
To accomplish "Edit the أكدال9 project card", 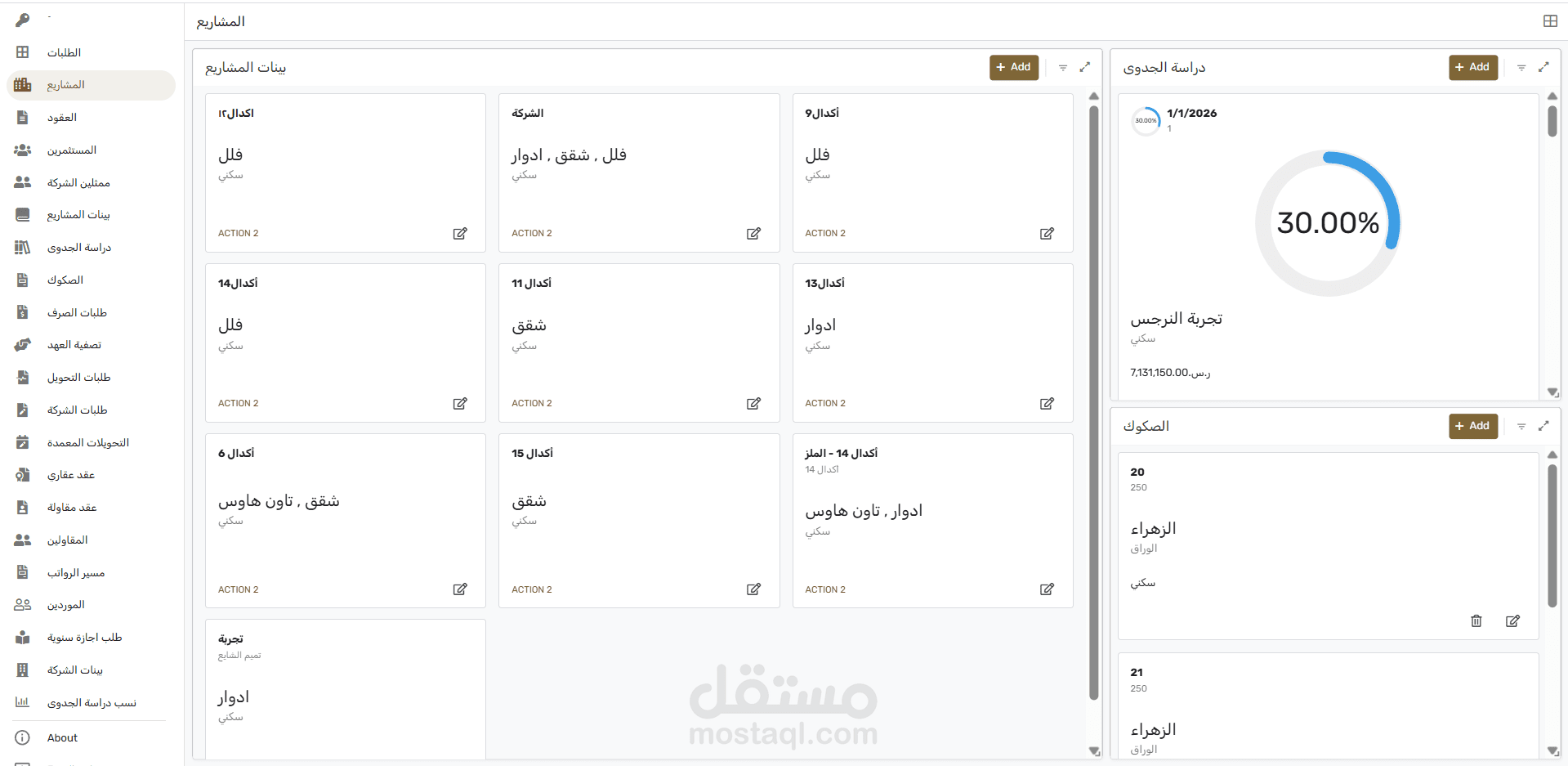I will (x=1047, y=234).
